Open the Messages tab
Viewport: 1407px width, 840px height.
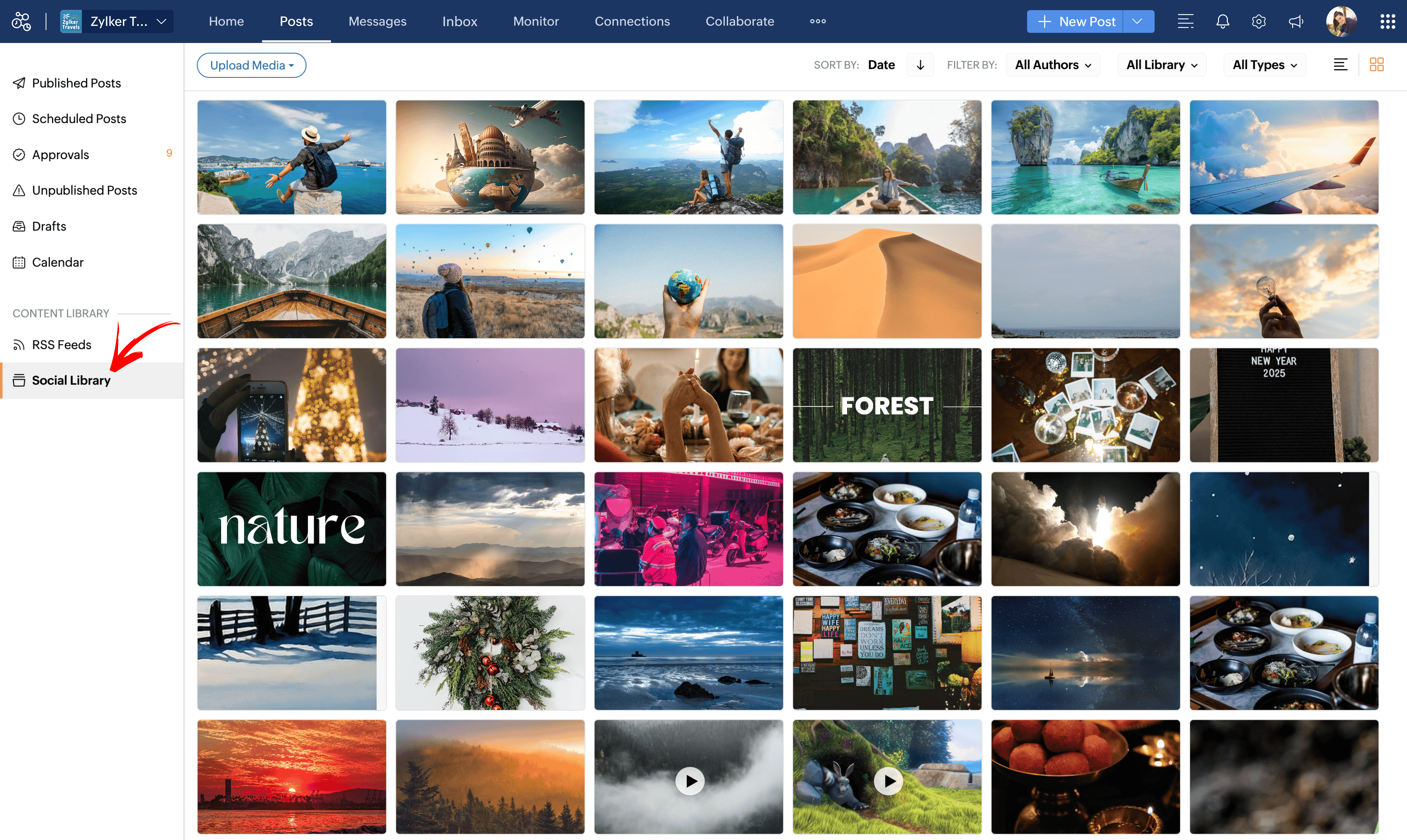point(377,21)
